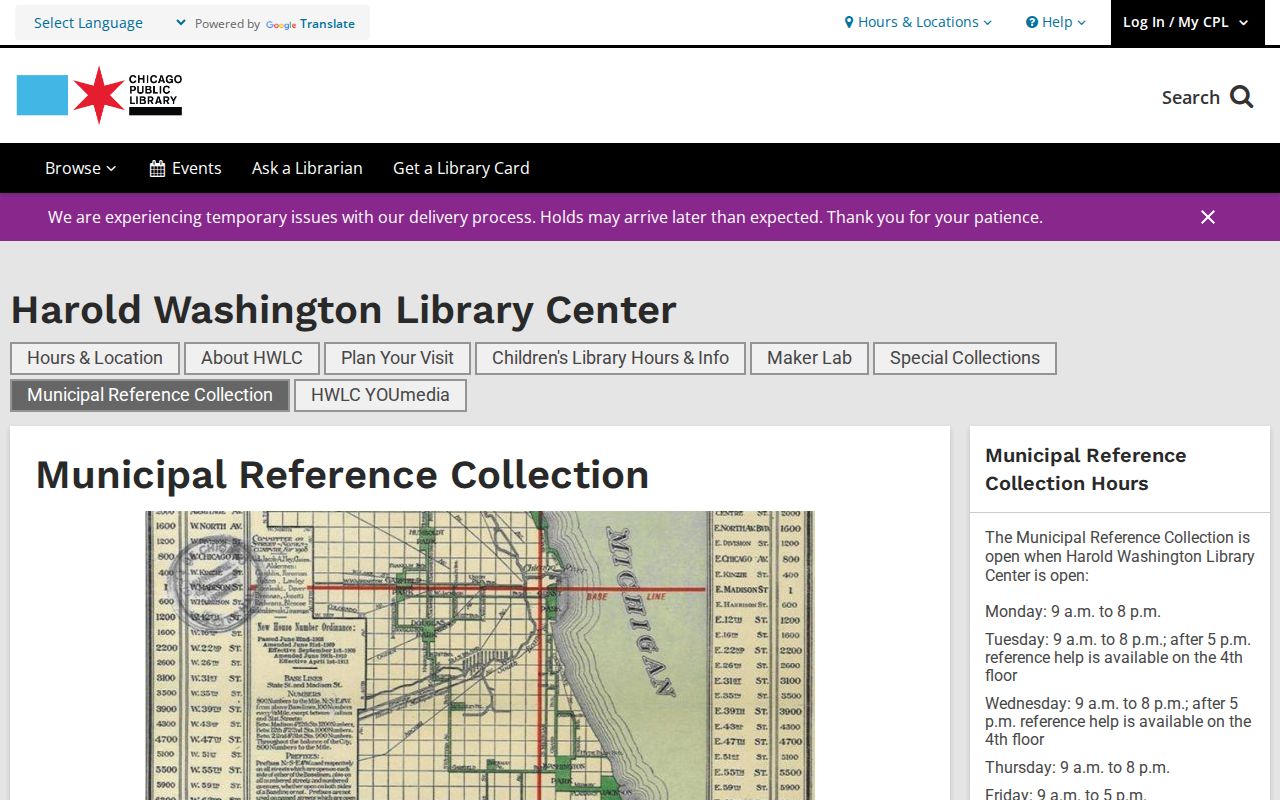
Task: Click the Google Translate link
Action: pos(310,24)
